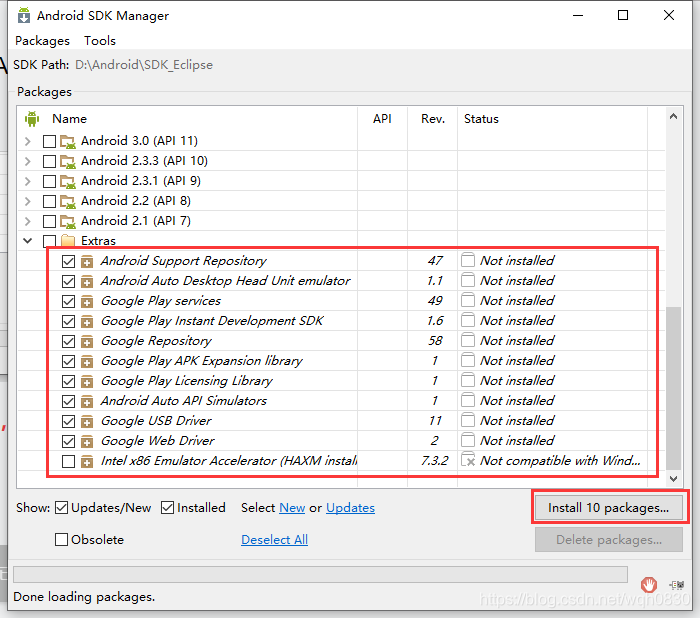Check the Intel x86 Emulator Accelerator checkbox

tap(68, 461)
